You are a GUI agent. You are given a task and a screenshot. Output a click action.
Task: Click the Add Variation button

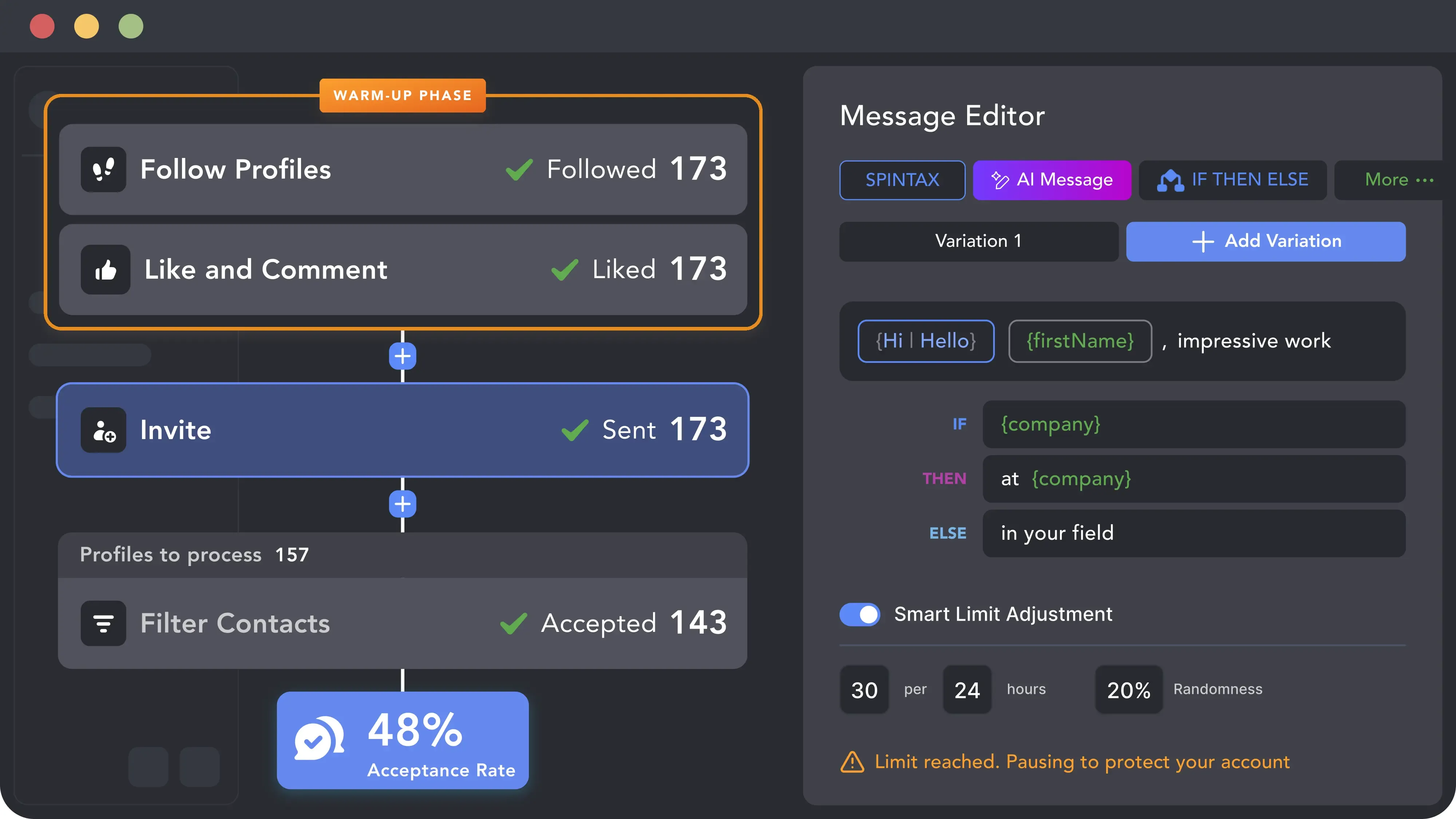(1266, 241)
